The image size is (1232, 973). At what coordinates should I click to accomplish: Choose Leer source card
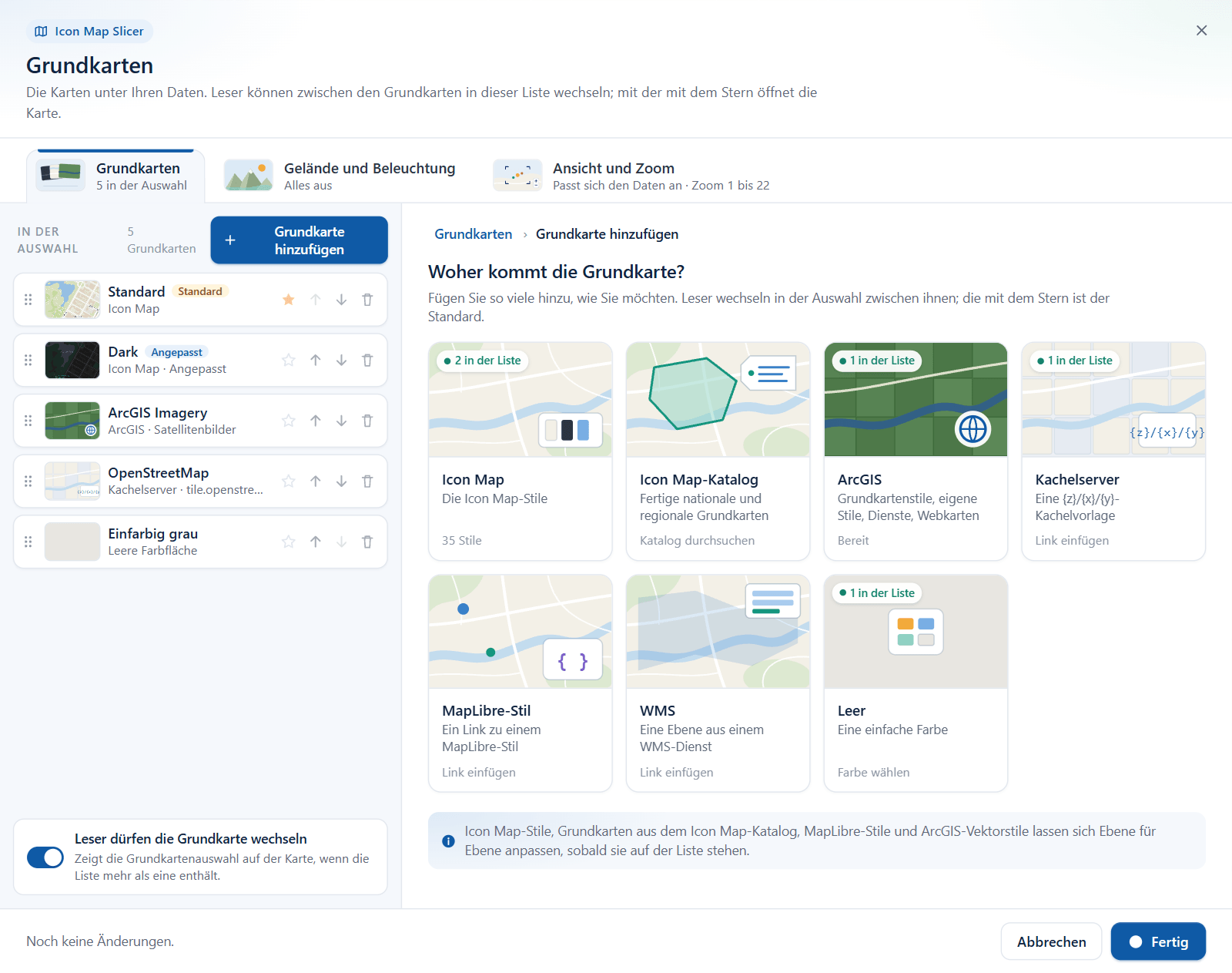tap(916, 683)
